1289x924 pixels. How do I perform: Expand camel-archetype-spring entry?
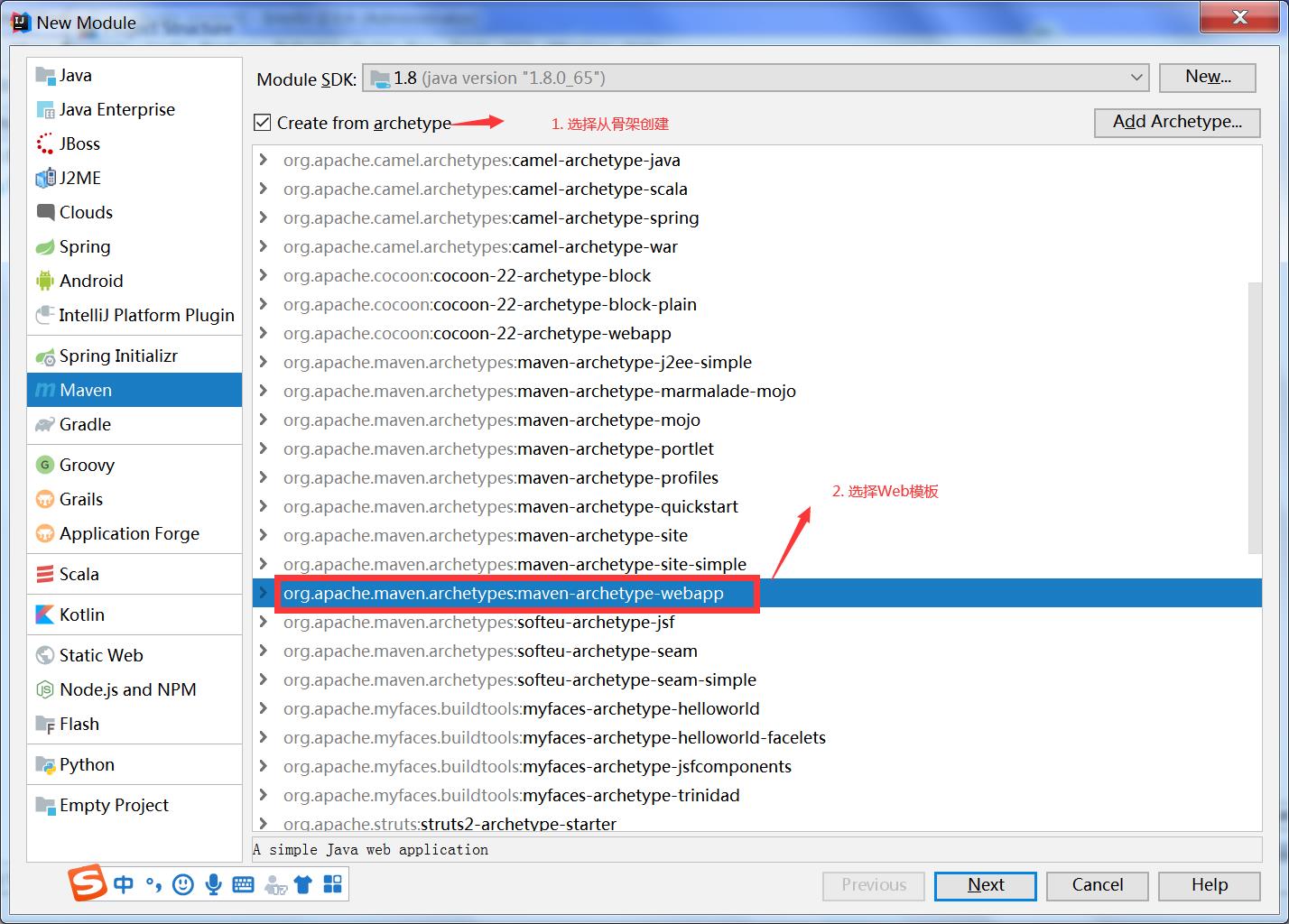coord(263,217)
